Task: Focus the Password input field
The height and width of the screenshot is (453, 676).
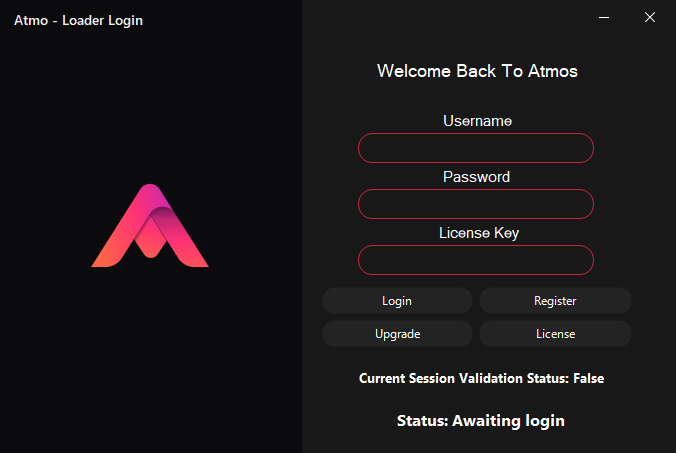Action: tap(476, 204)
